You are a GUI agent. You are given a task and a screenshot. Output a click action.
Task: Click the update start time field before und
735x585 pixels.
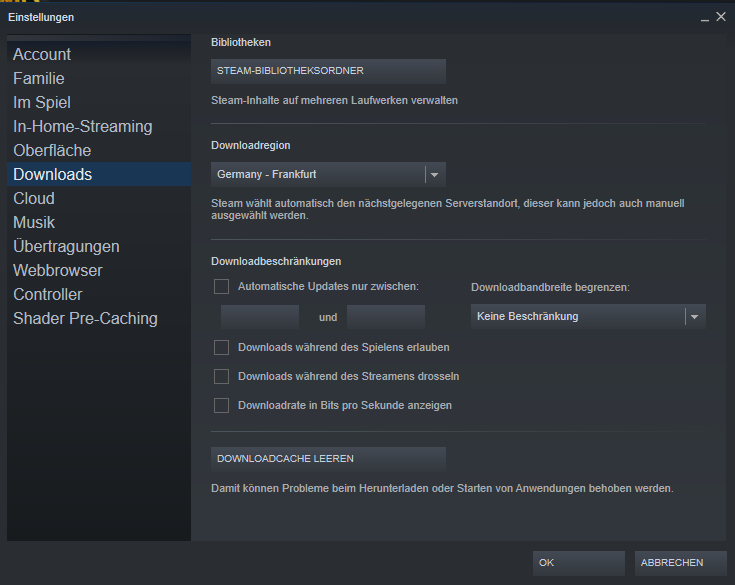260,317
